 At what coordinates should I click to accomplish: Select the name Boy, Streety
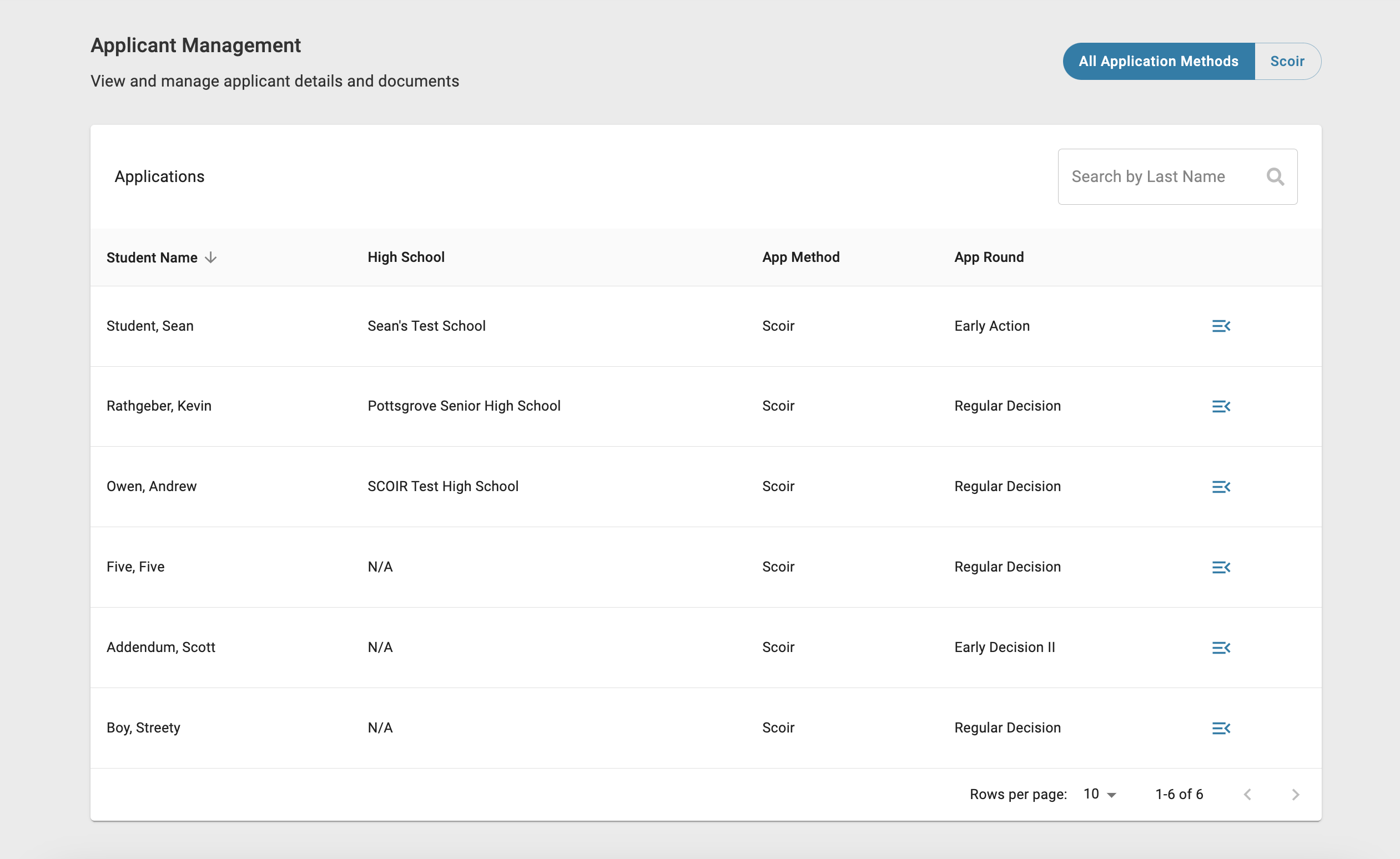coord(143,728)
